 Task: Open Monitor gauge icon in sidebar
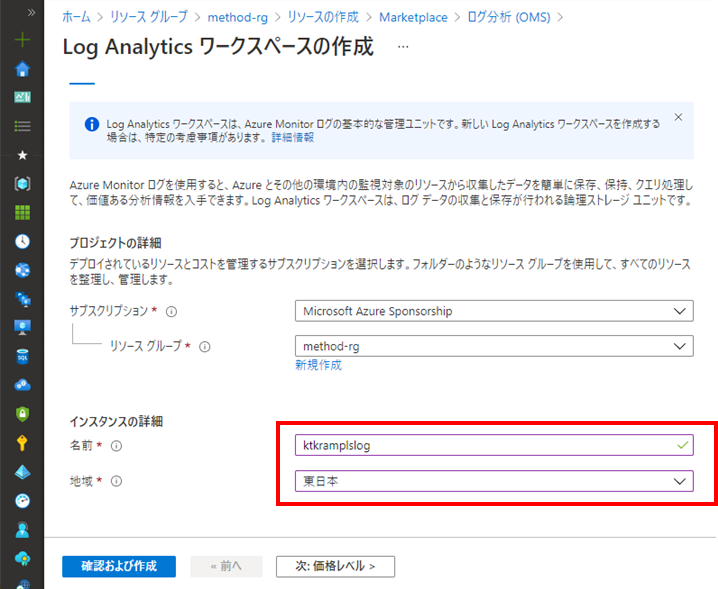[22, 501]
